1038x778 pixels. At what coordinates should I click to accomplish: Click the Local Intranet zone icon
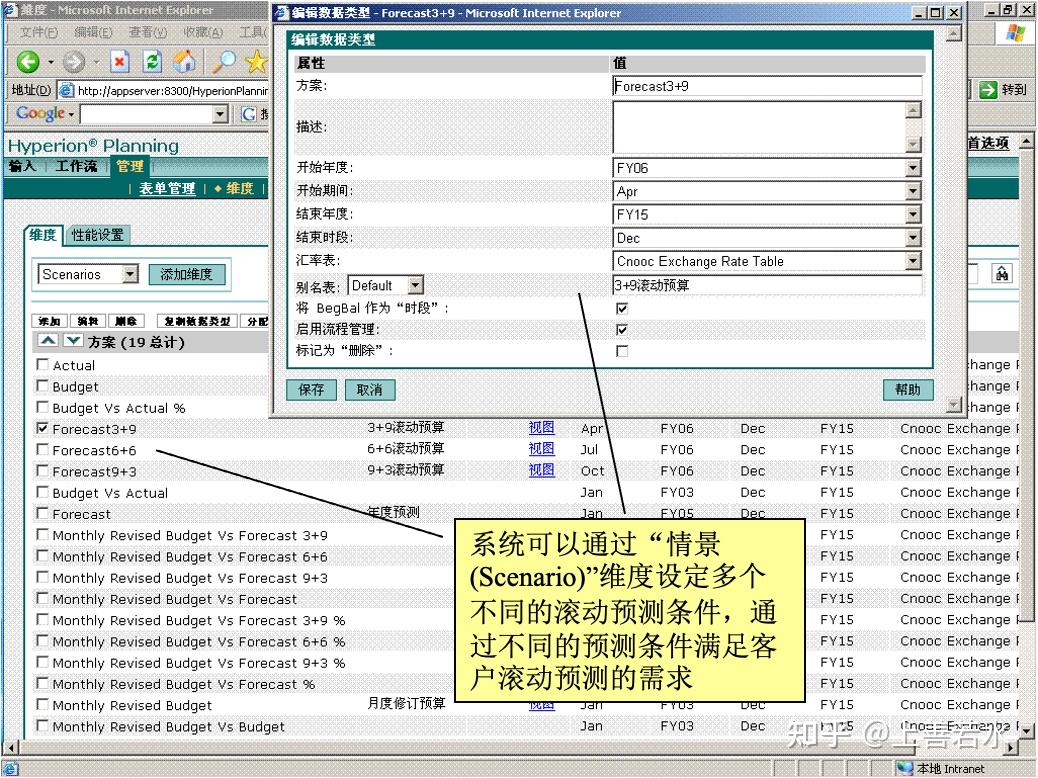tap(905, 768)
